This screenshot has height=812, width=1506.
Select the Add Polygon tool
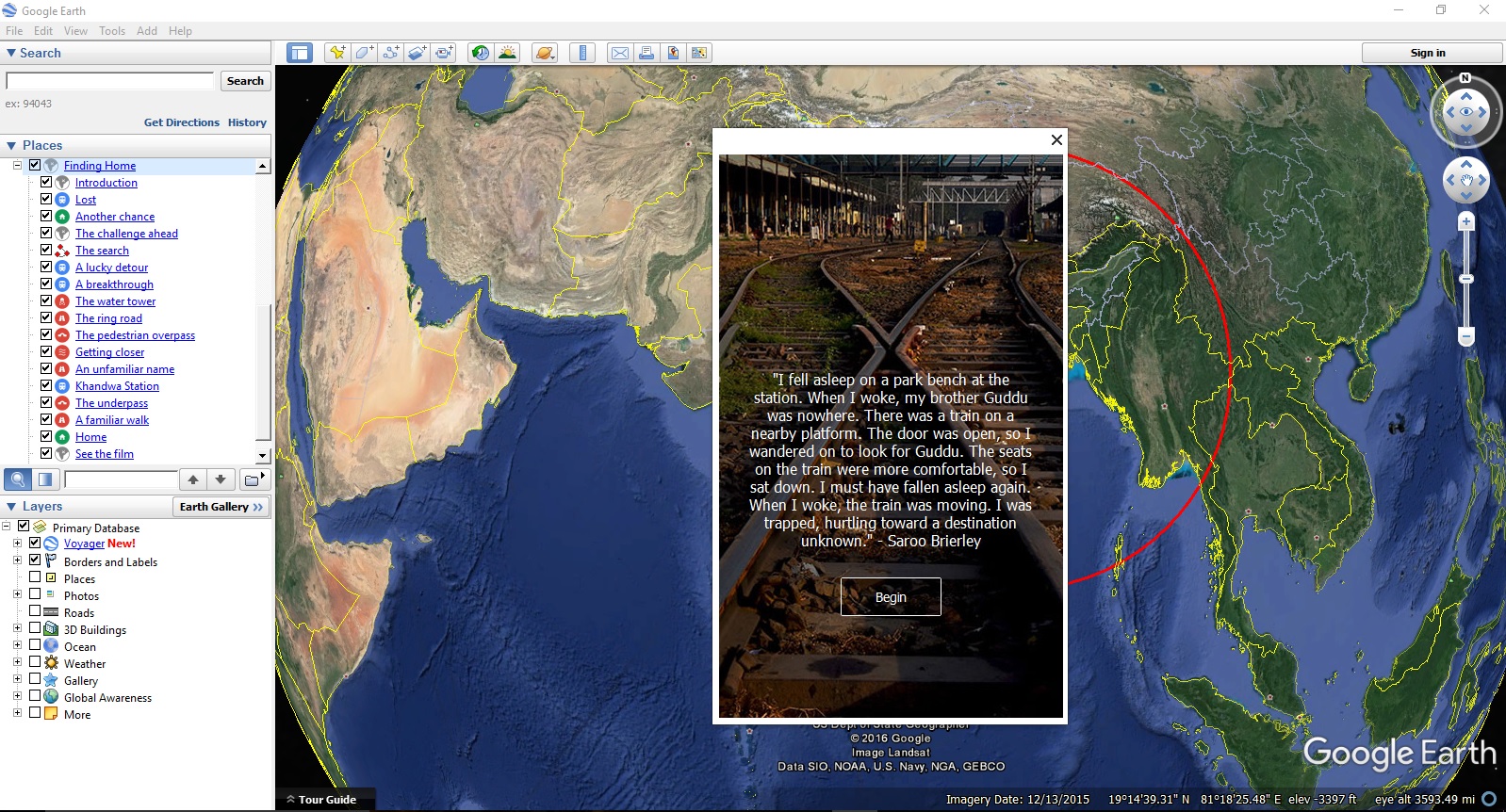364,53
